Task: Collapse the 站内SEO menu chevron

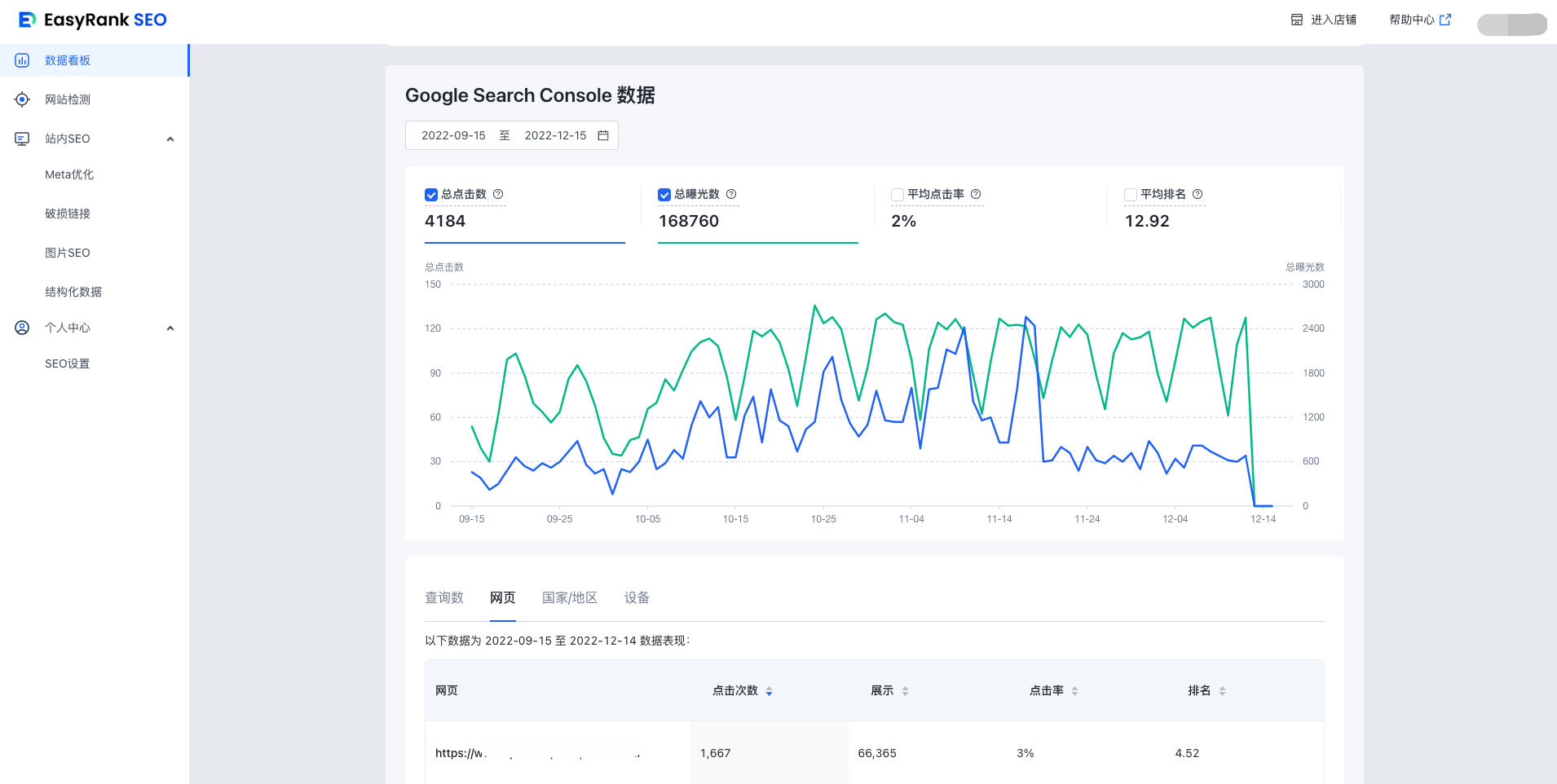Action: tap(170, 139)
